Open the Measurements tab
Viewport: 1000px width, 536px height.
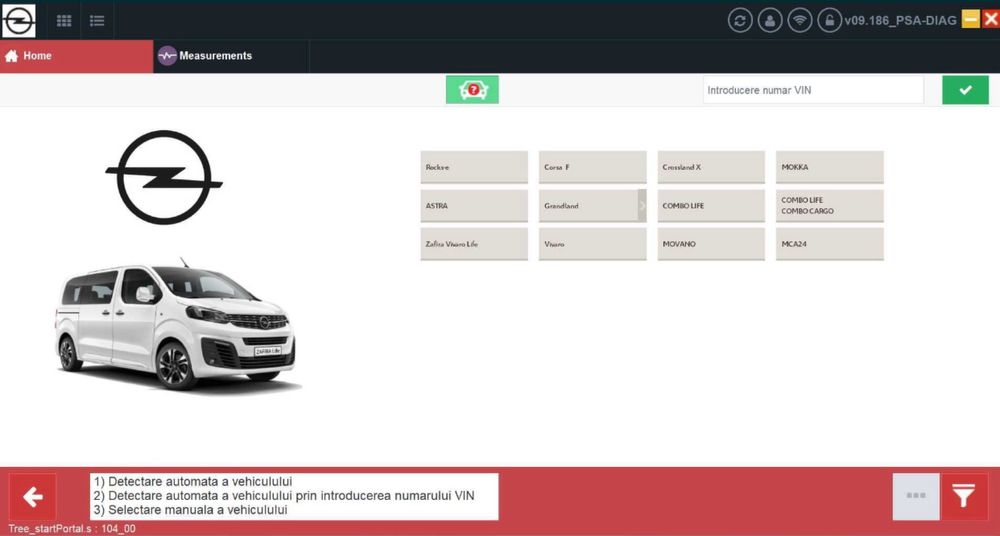pyautogui.click(x=231, y=56)
